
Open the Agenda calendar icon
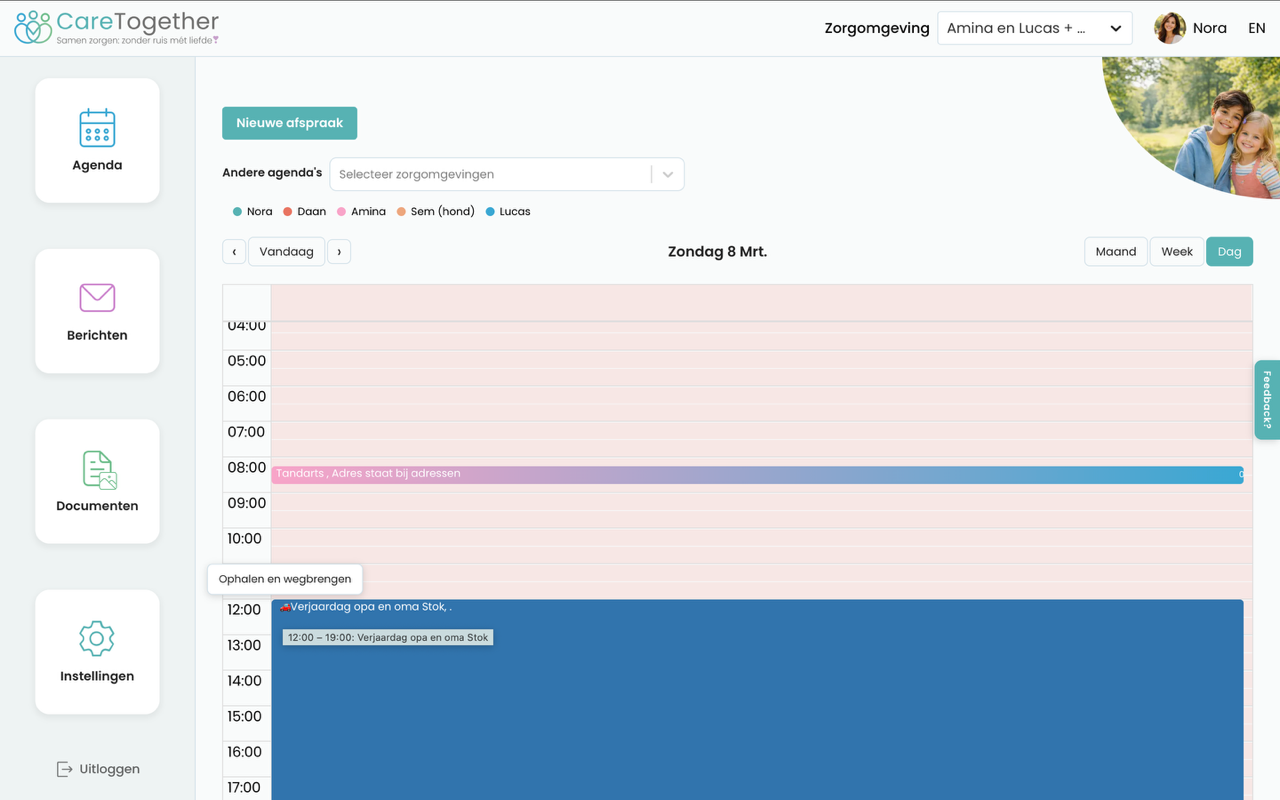[97, 128]
